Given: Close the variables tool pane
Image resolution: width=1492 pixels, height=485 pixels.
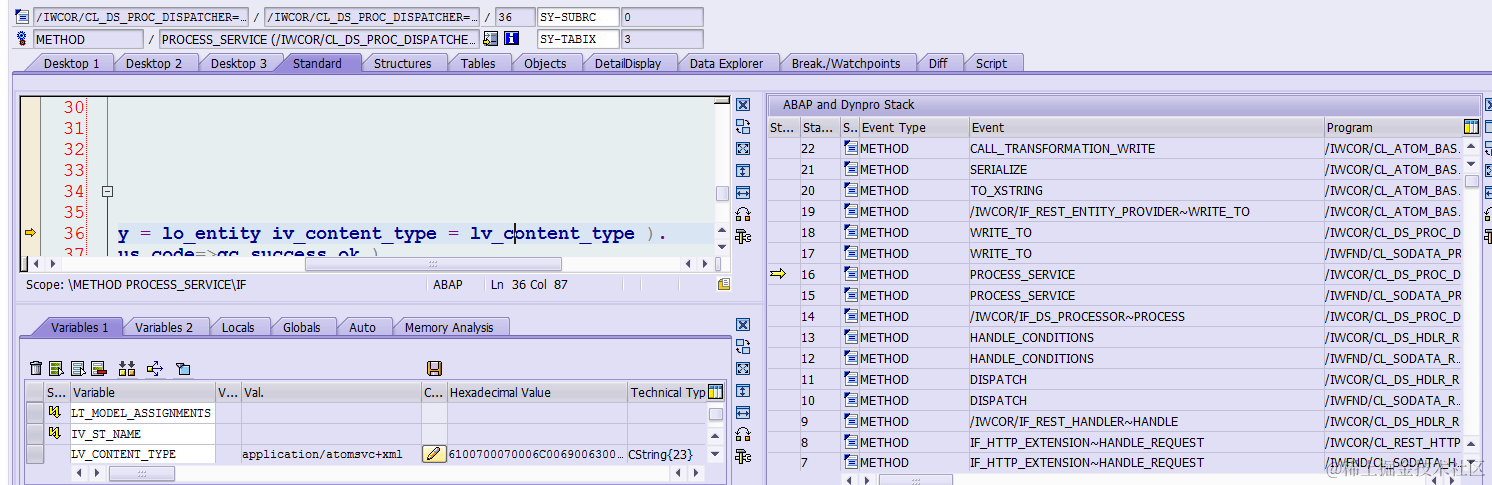Looking at the screenshot, I should (x=743, y=325).
